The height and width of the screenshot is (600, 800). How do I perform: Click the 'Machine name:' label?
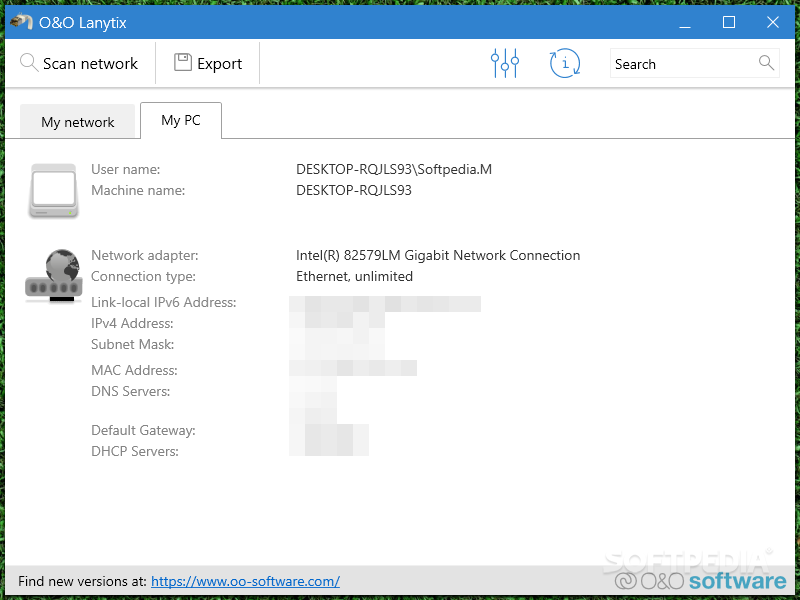138,190
